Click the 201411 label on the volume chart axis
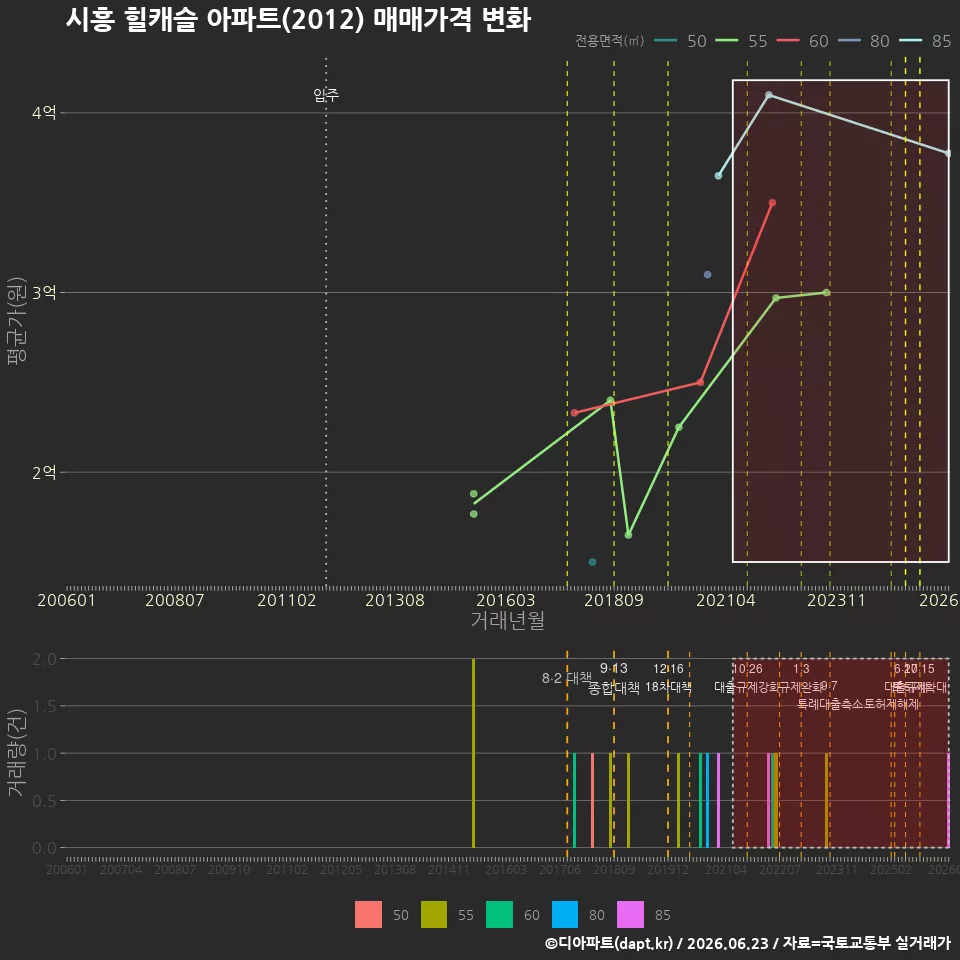 tap(449, 869)
